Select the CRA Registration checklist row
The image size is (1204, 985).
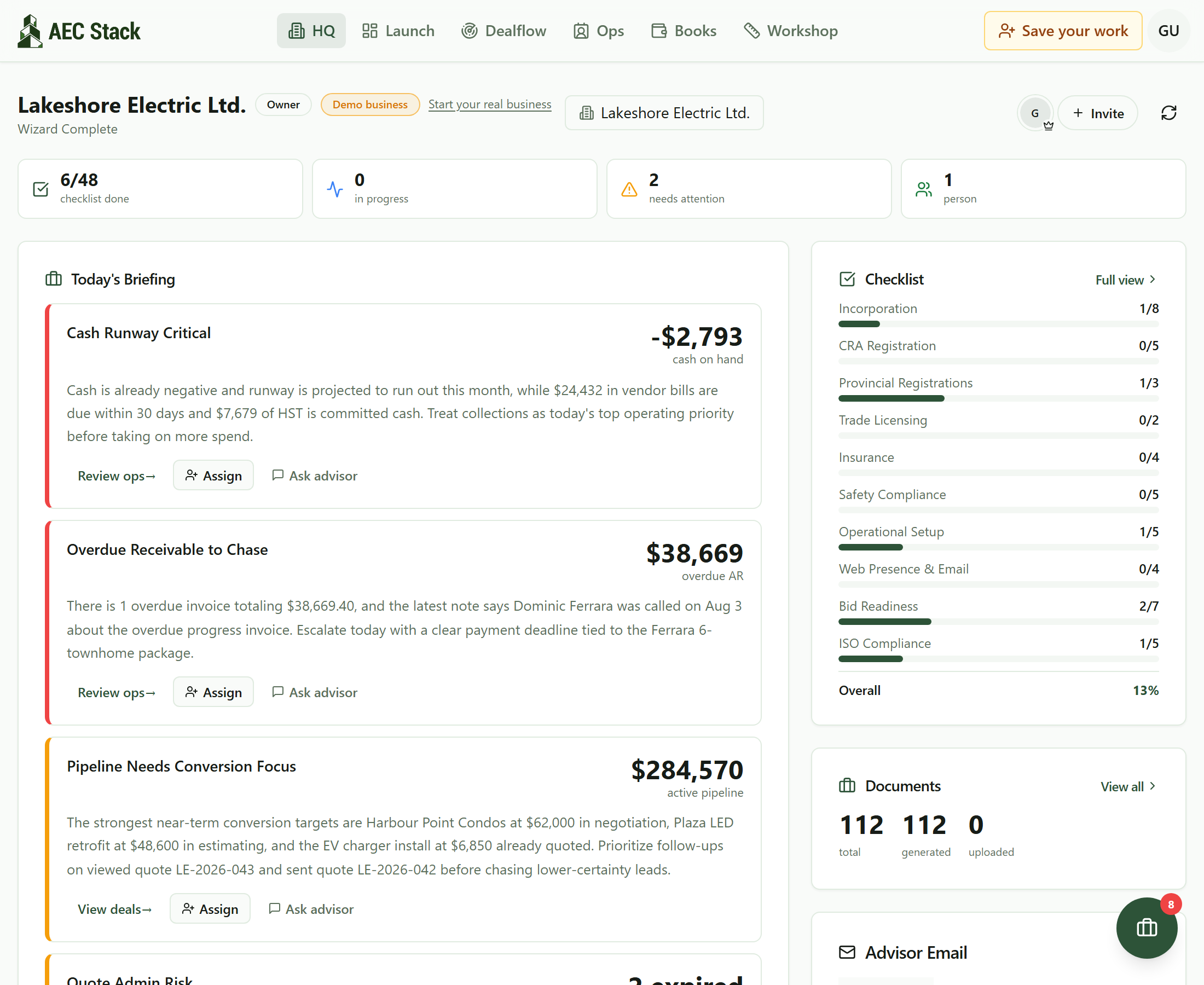pyautogui.click(x=999, y=351)
